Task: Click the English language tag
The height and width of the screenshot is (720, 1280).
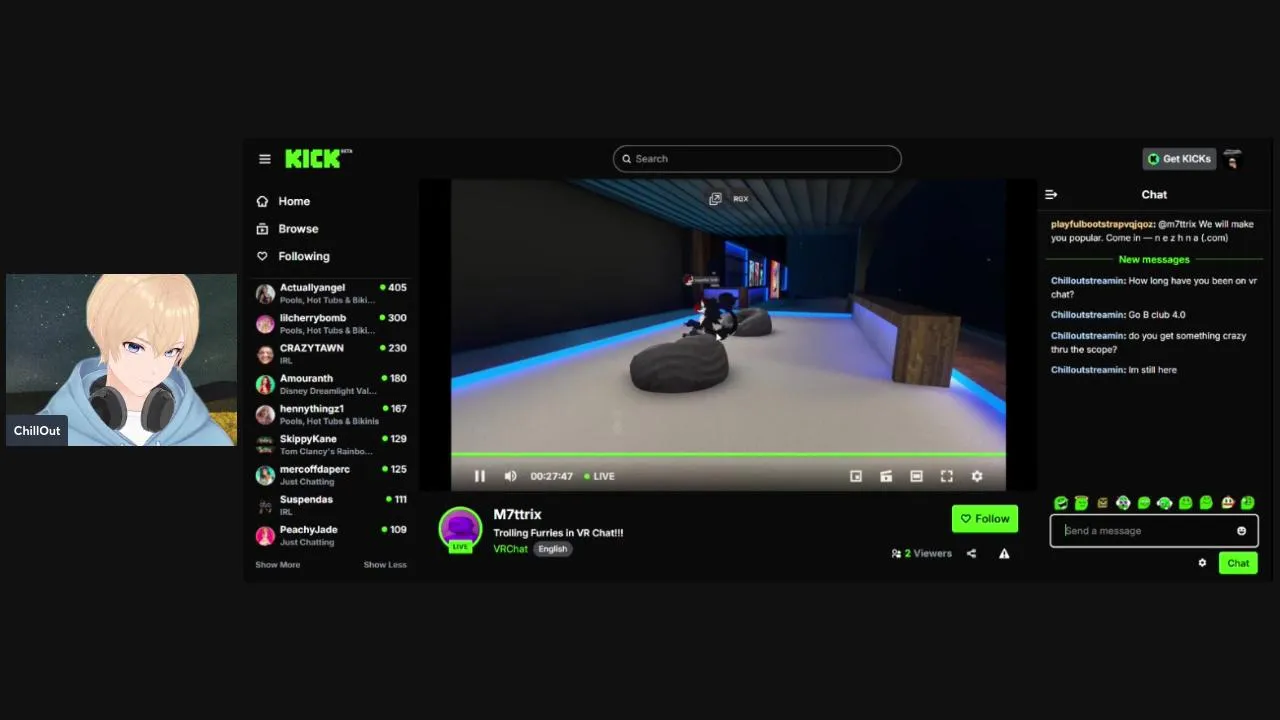Action: (x=552, y=549)
